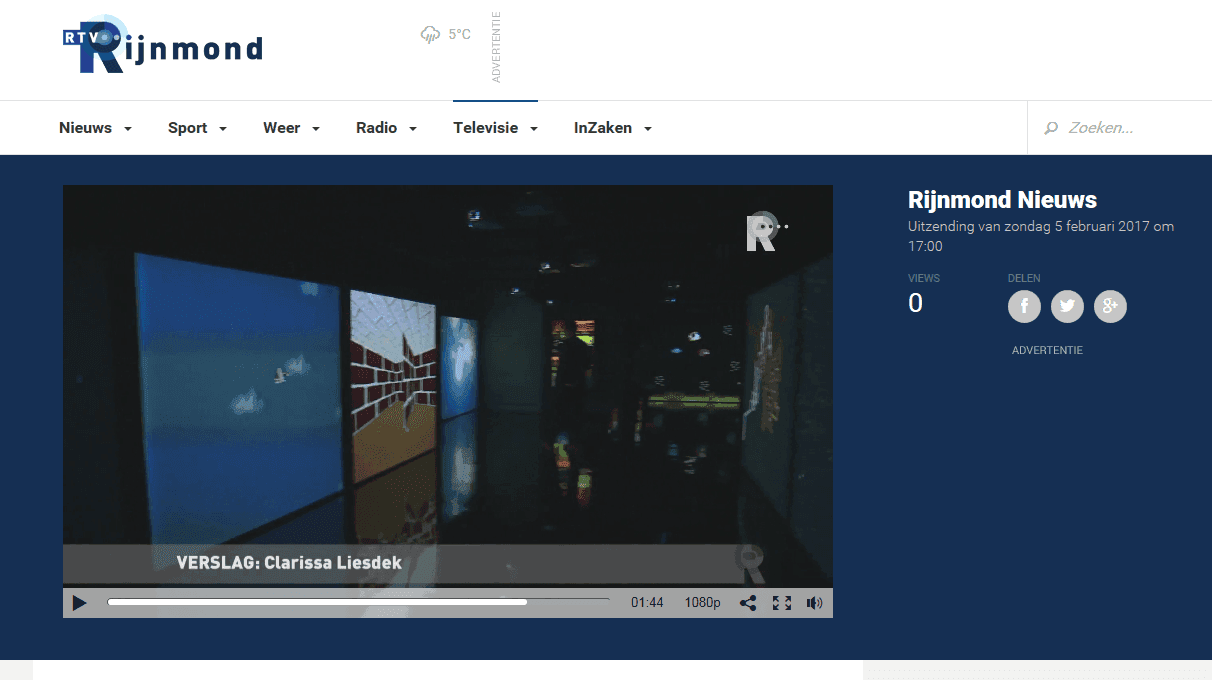
Task: Click the 01:44 video time display
Action: 647,603
